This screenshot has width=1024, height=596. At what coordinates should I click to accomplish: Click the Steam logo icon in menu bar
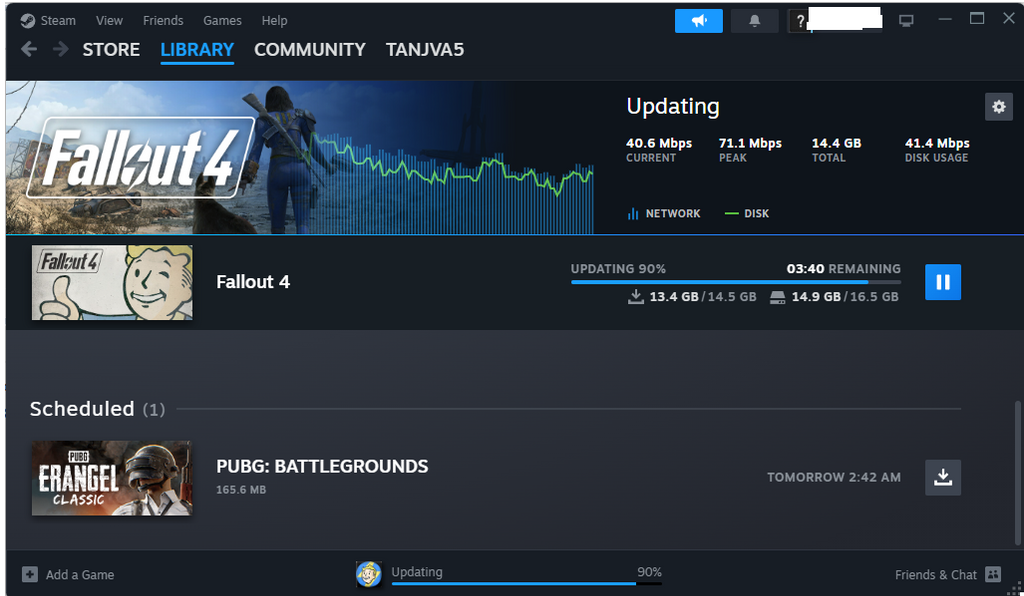[27, 21]
